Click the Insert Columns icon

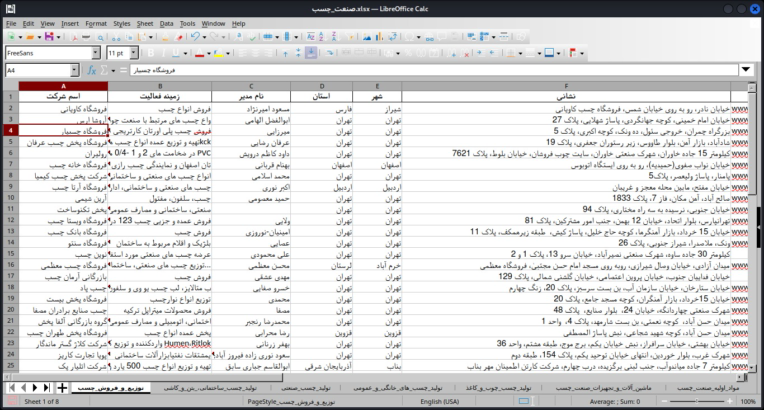coord(286,37)
